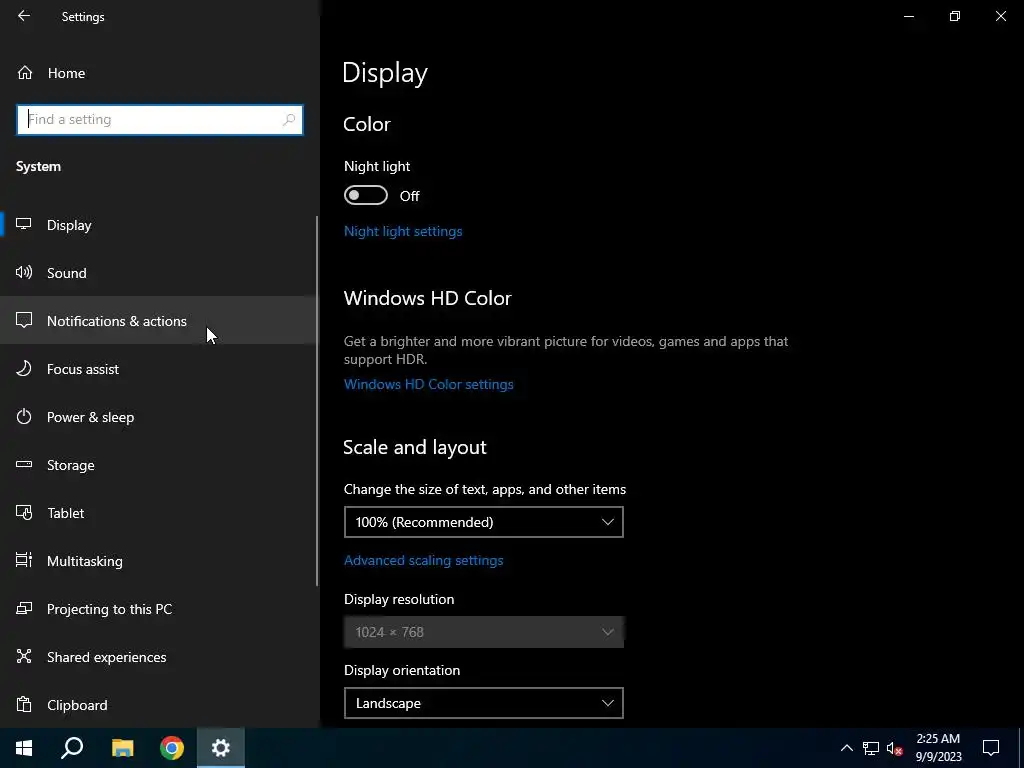
Task: Open Night light settings link
Action: (403, 231)
